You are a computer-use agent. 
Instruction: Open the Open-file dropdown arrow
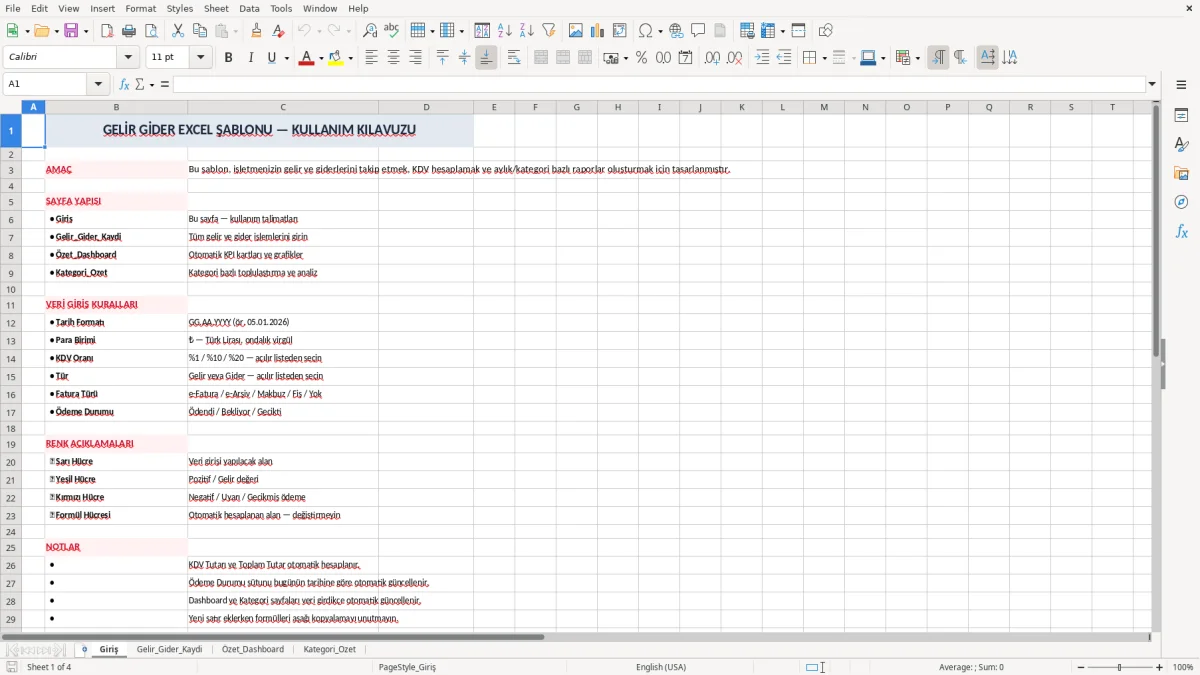tap(55, 31)
